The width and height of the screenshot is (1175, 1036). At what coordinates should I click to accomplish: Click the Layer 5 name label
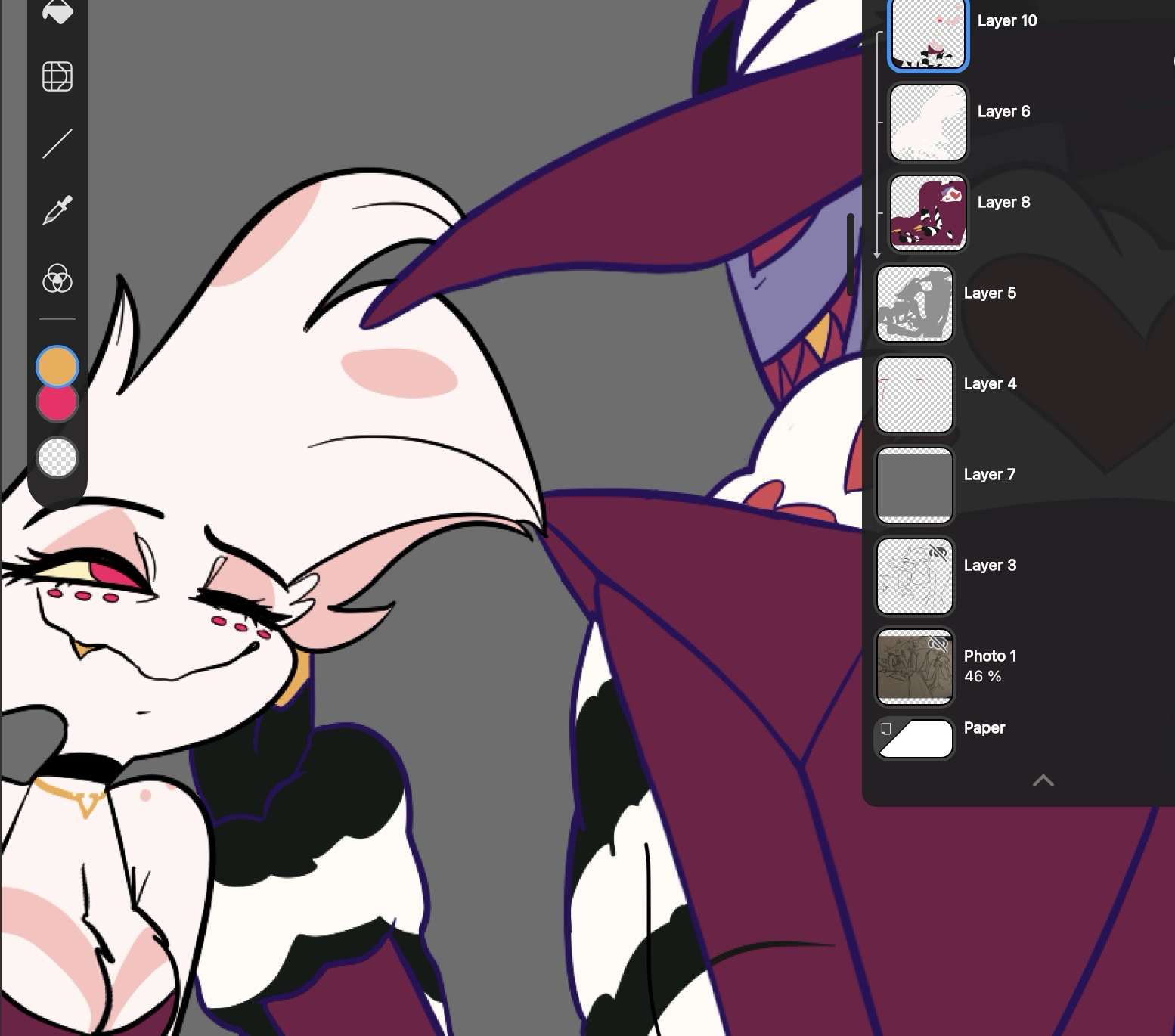point(990,293)
